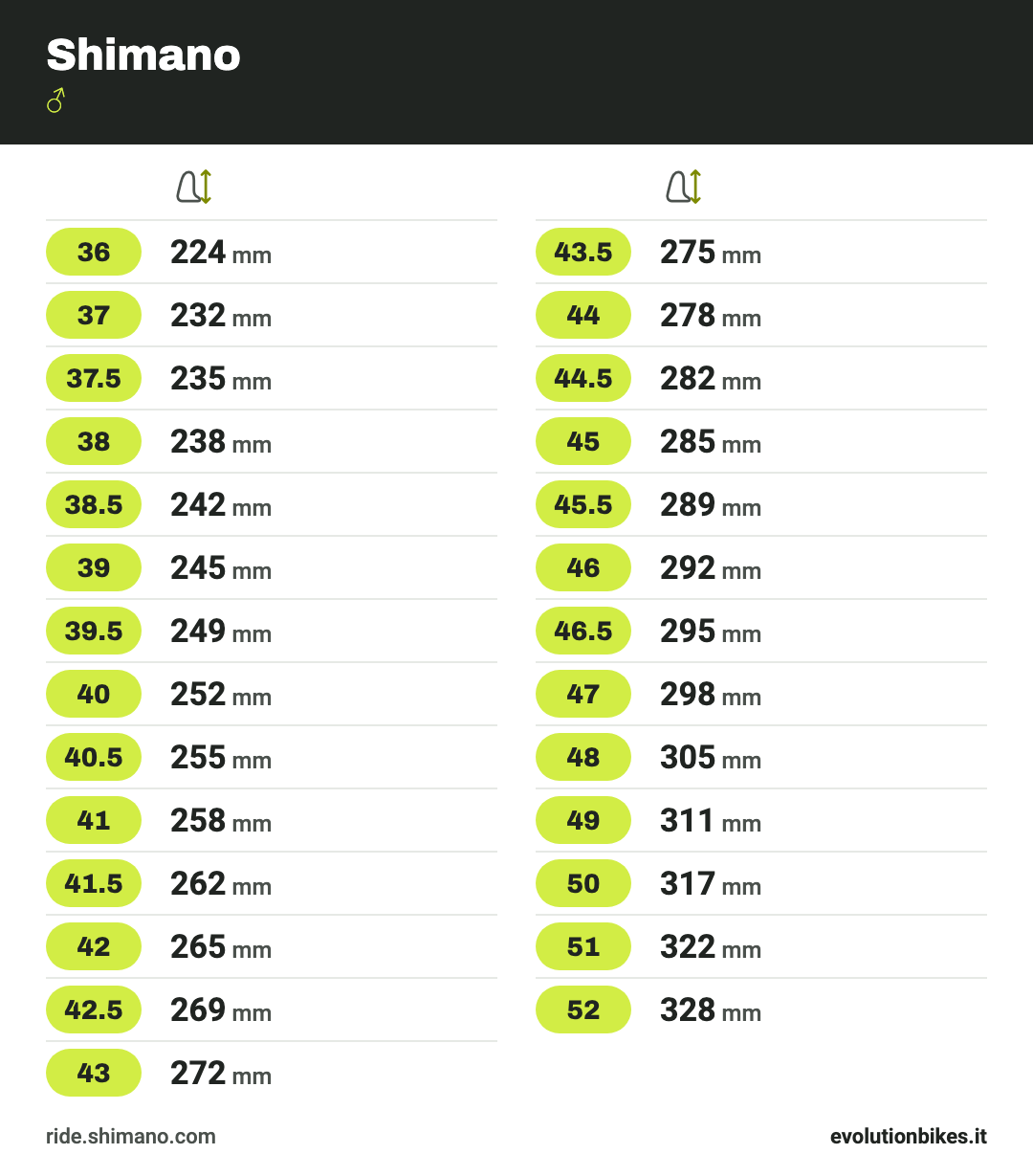Screen dimensions: 1033x1176
Task: Click the 224 mm measurement value
Action: click(x=221, y=253)
